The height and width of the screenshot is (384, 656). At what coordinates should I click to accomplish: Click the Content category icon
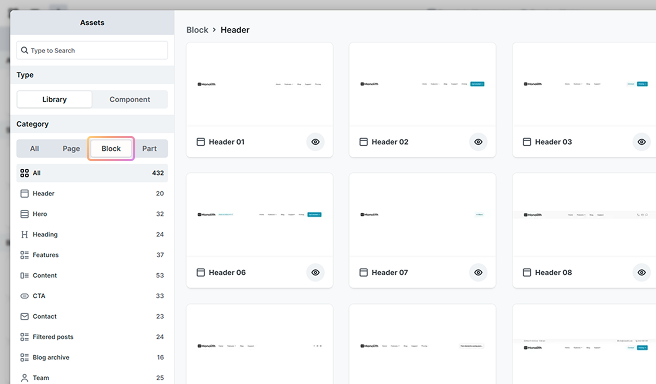coord(25,275)
